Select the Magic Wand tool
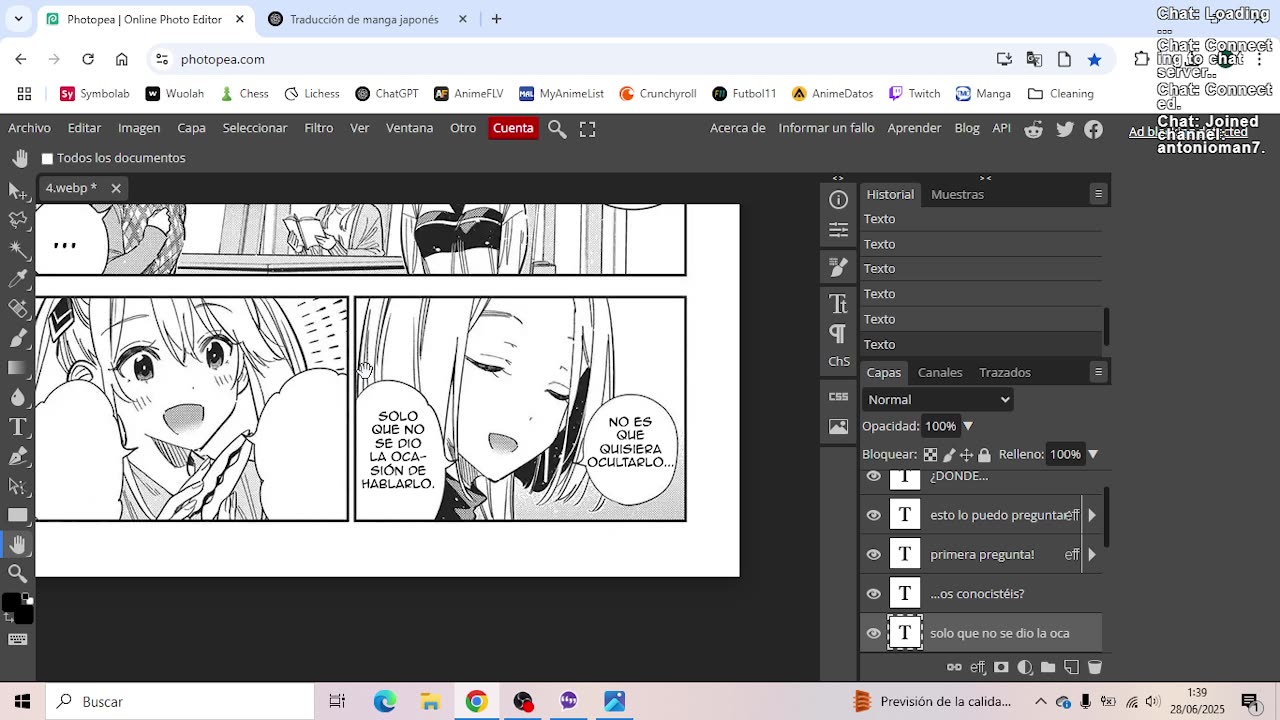Viewport: 1280px width, 720px height. (17, 249)
